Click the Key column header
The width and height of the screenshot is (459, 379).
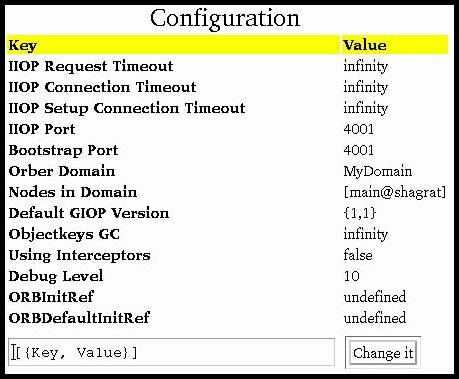(23, 45)
